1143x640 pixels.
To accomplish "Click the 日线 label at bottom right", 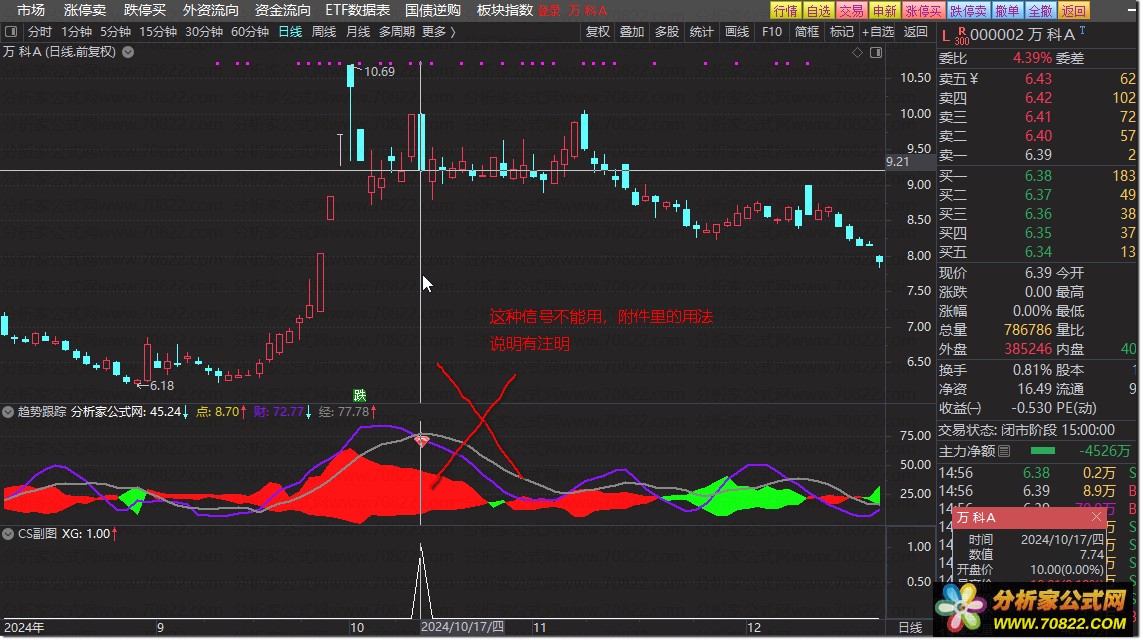I will coord(910,628).
